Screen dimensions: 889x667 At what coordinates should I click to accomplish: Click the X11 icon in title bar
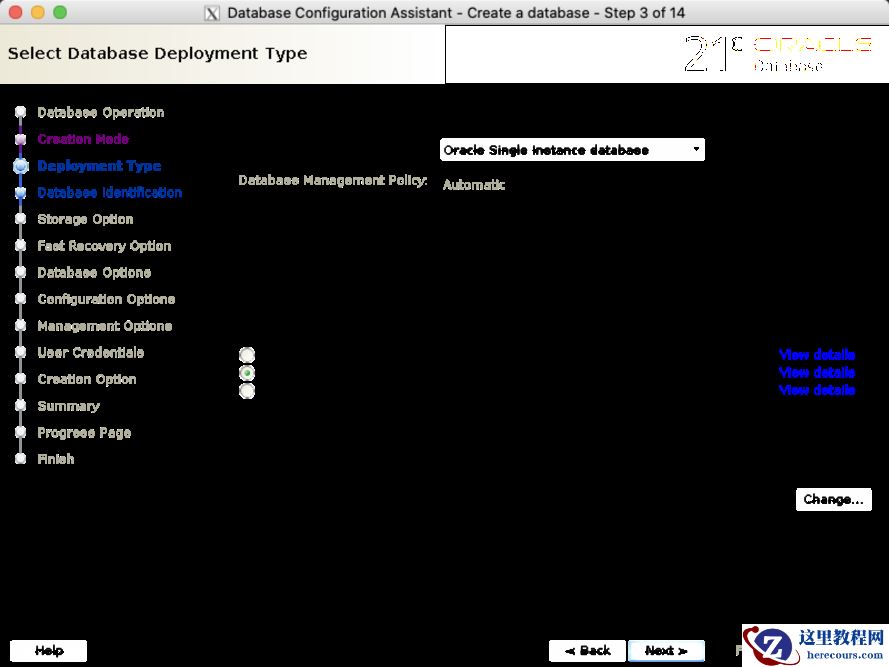point(211,13)
